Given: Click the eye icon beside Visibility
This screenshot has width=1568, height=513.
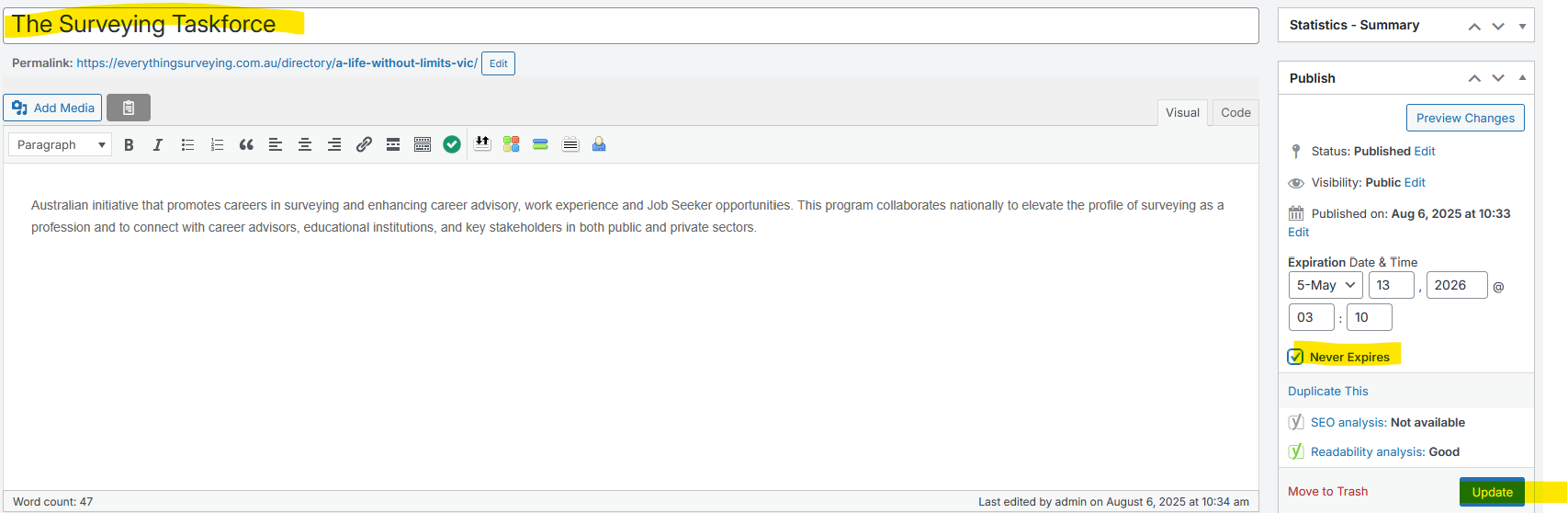Looking at the screenshot, I should tap(1296, 183).
